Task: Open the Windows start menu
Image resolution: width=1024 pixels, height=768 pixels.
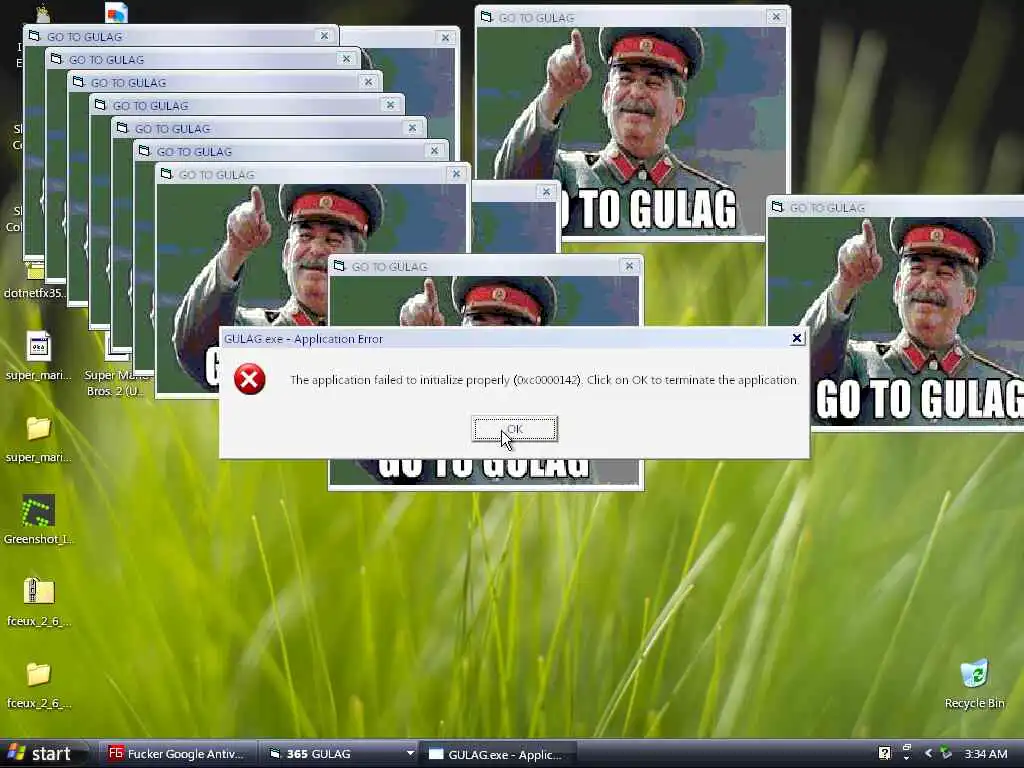Action: pos(42,754)
